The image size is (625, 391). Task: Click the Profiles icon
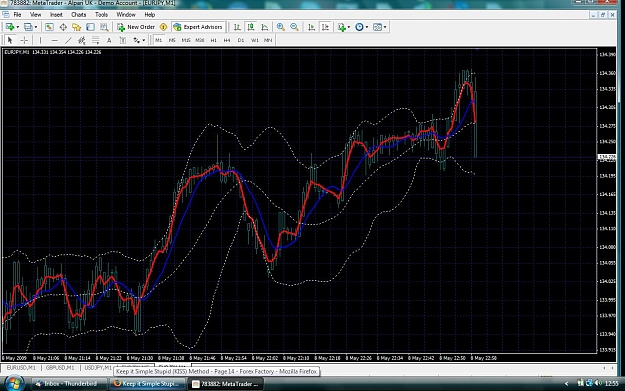point(28,27)
